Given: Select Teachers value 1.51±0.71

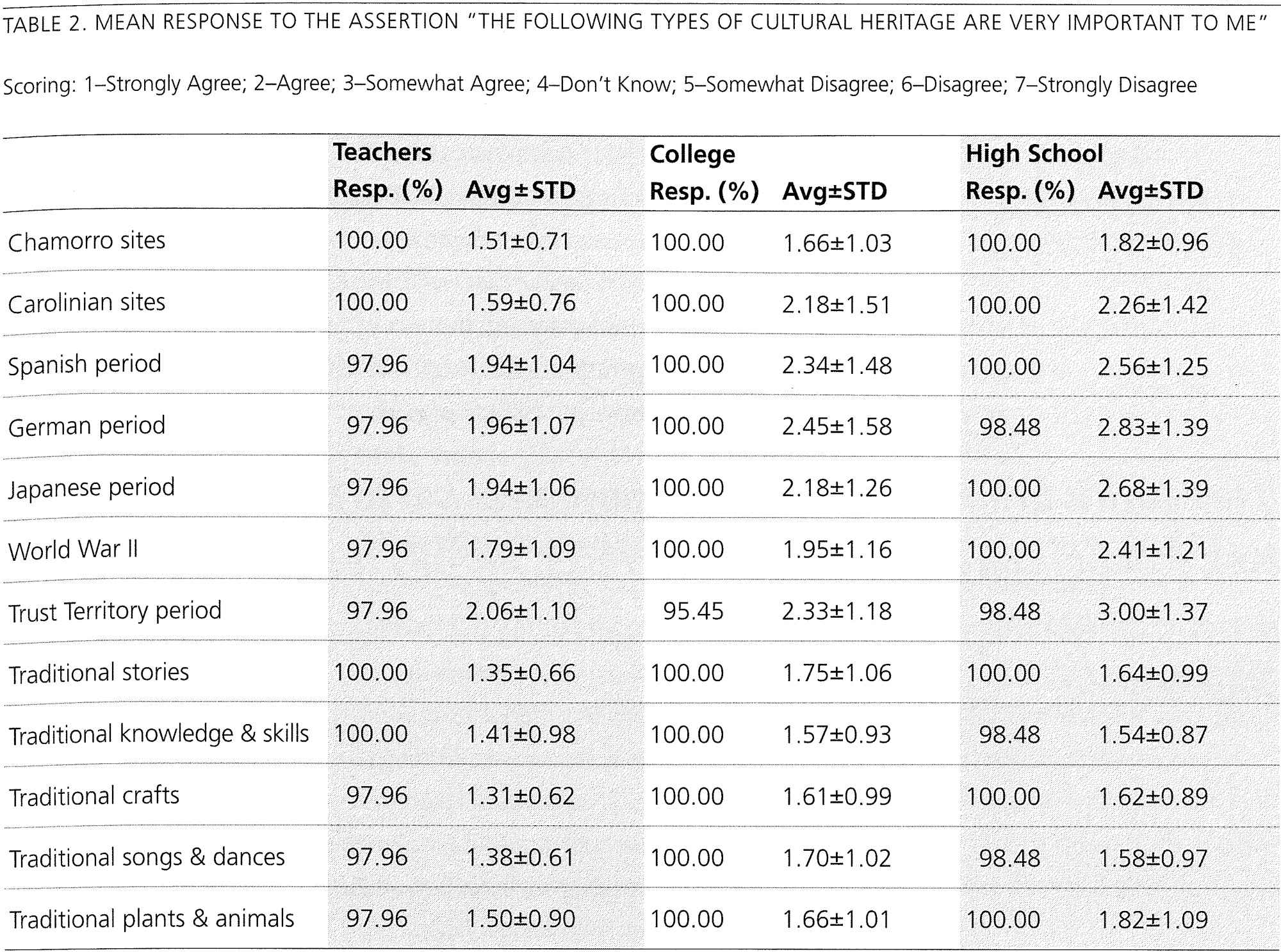Looking at the screenshot, I should [518, 241].
